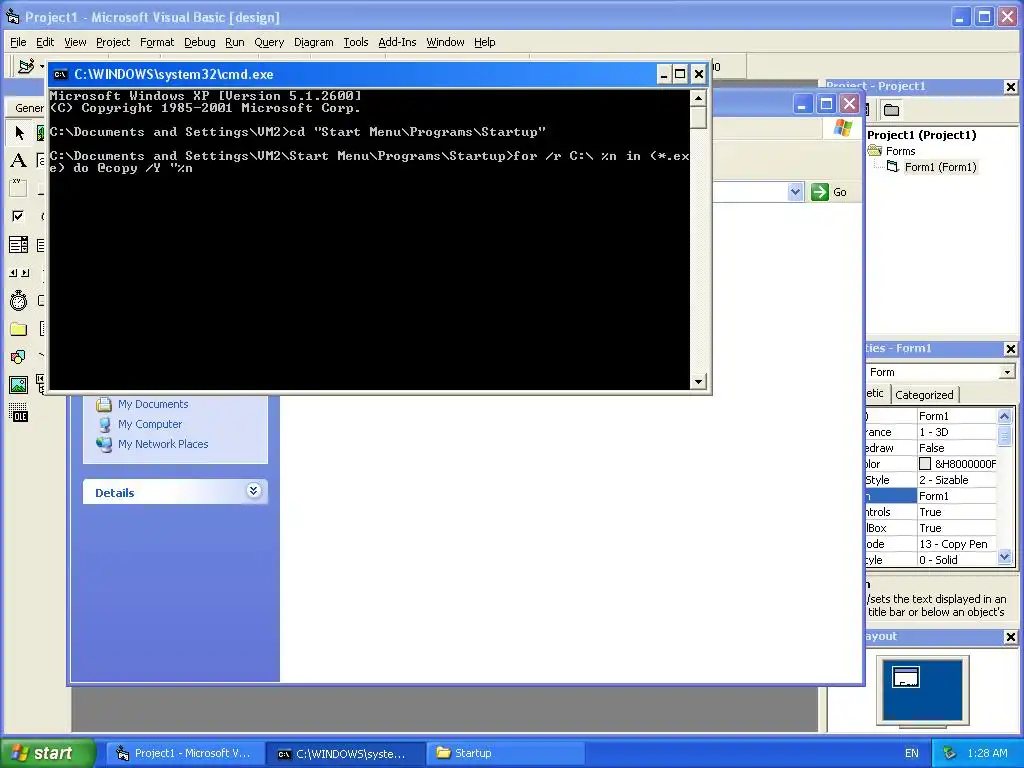Select the CheckBox control tool

click(x=19, y=216)
